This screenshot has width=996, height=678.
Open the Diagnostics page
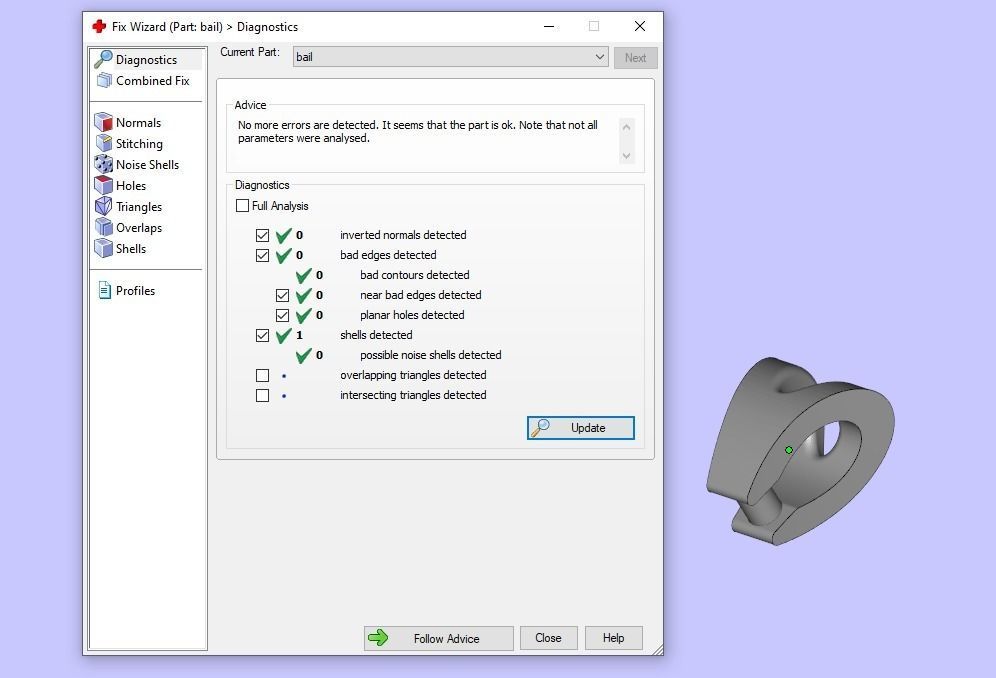[x=146, y=60]
